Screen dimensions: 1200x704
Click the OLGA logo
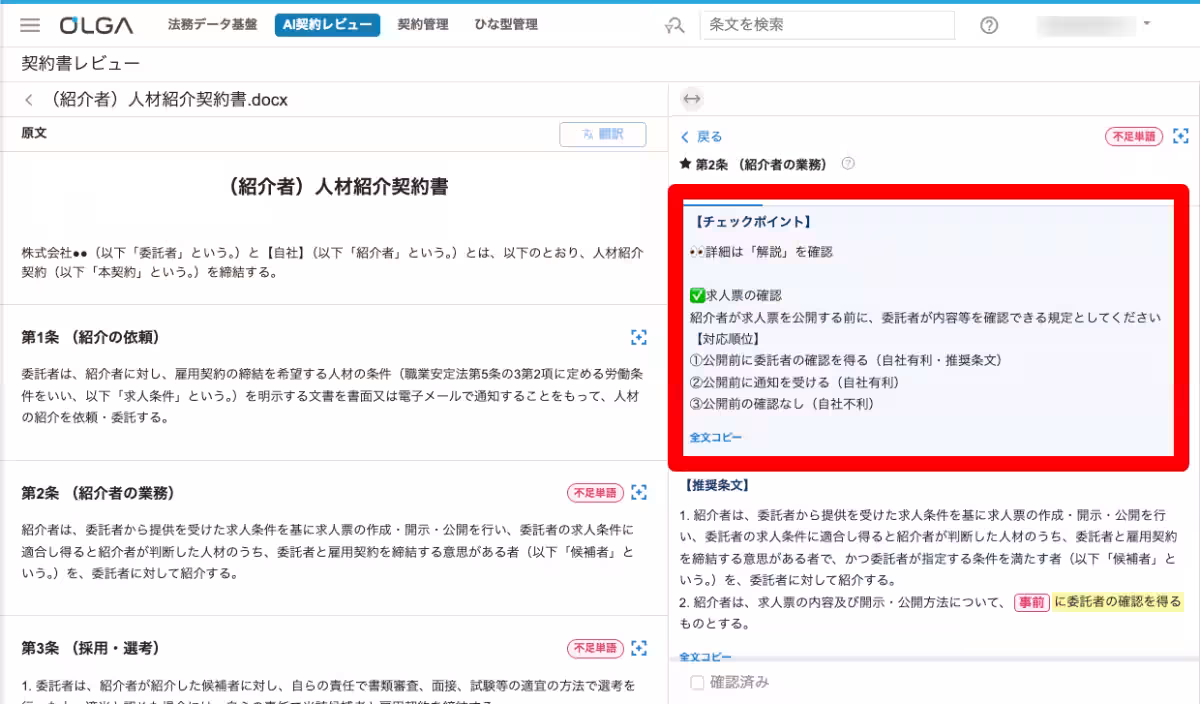click(x=95, y=25)
